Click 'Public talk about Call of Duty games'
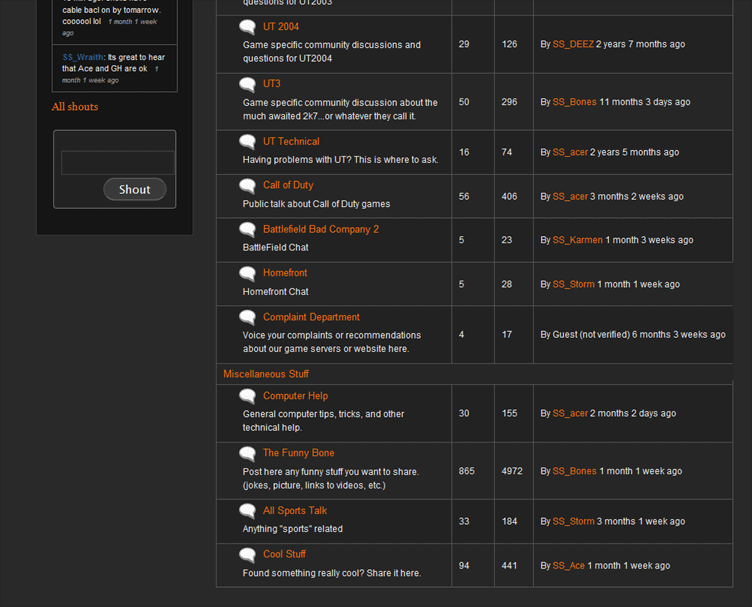This screenshot has width=752, height=607. [x=317, y=204]
